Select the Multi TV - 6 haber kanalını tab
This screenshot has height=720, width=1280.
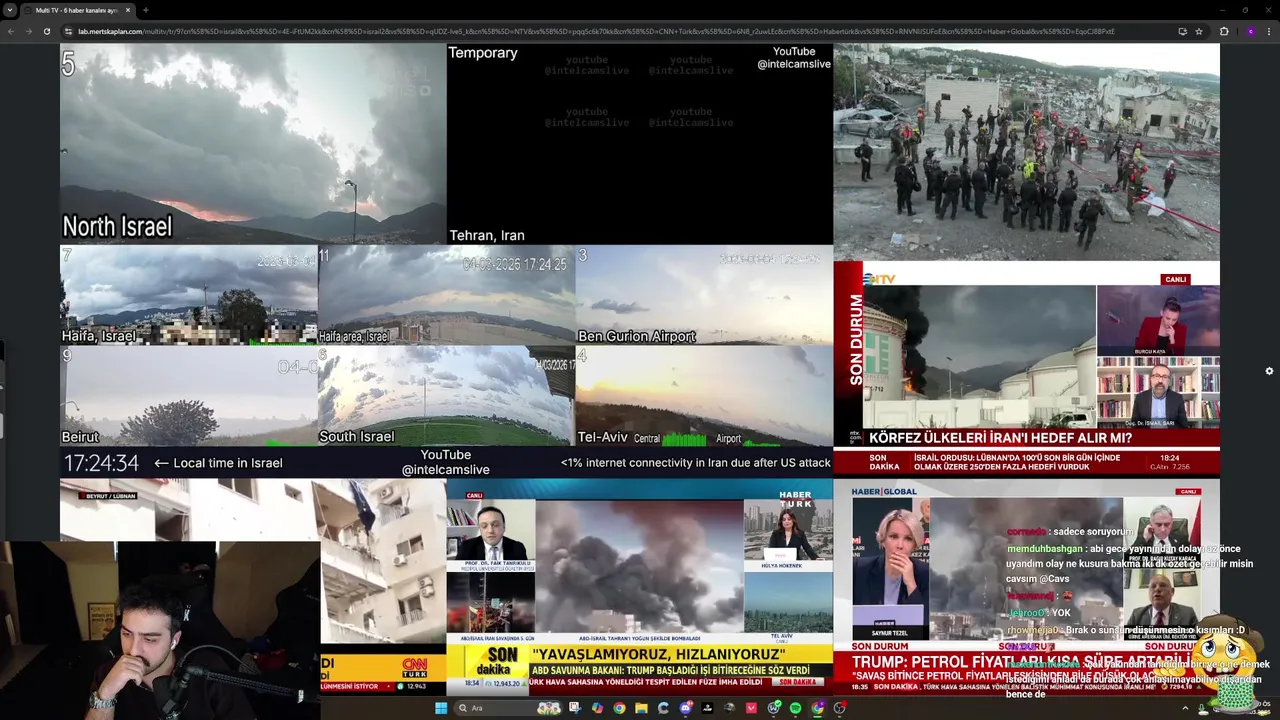coord(77,10)
